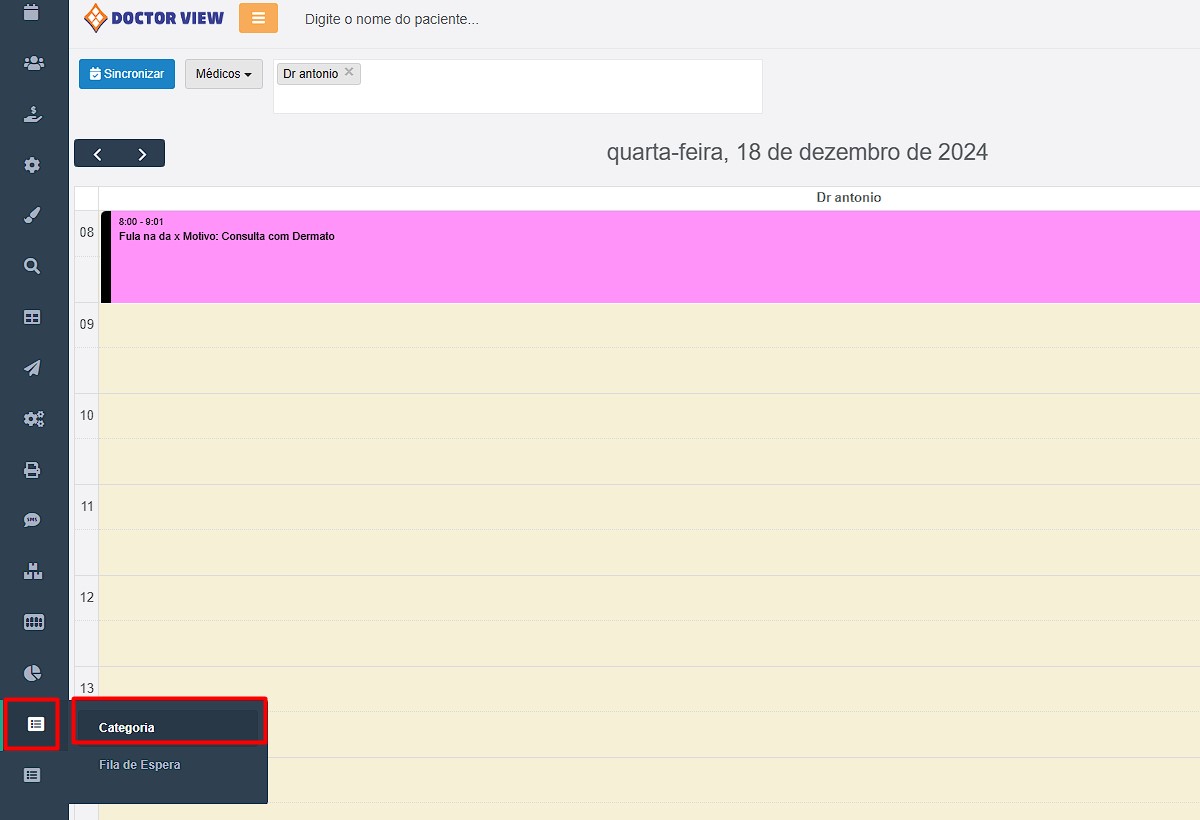Advance to next day arrow
The width and height of the screenshot is (1200, 820).
142,154
